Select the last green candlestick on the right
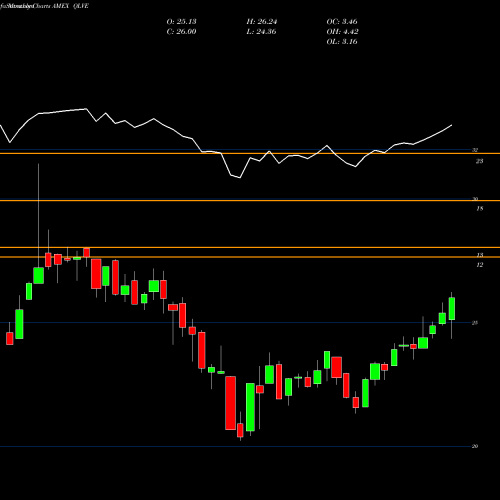 tap(452, 309)
